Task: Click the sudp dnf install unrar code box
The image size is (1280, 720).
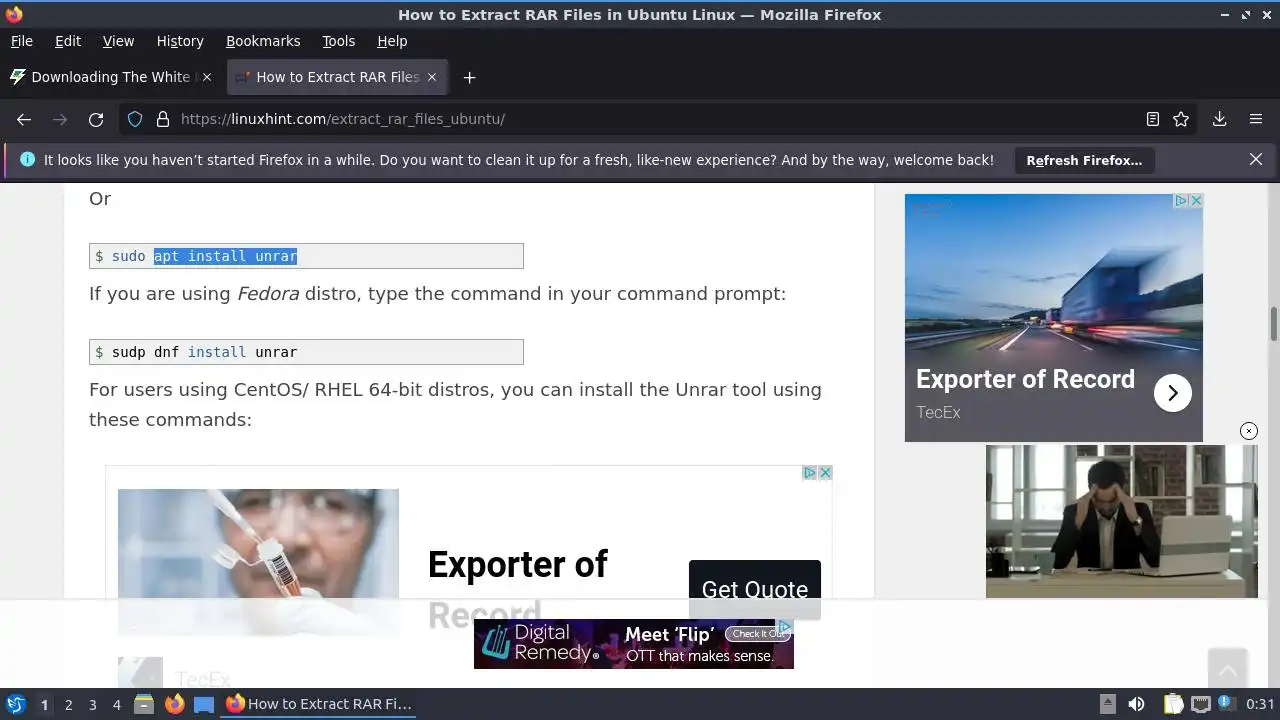Action: click(306, 352)
